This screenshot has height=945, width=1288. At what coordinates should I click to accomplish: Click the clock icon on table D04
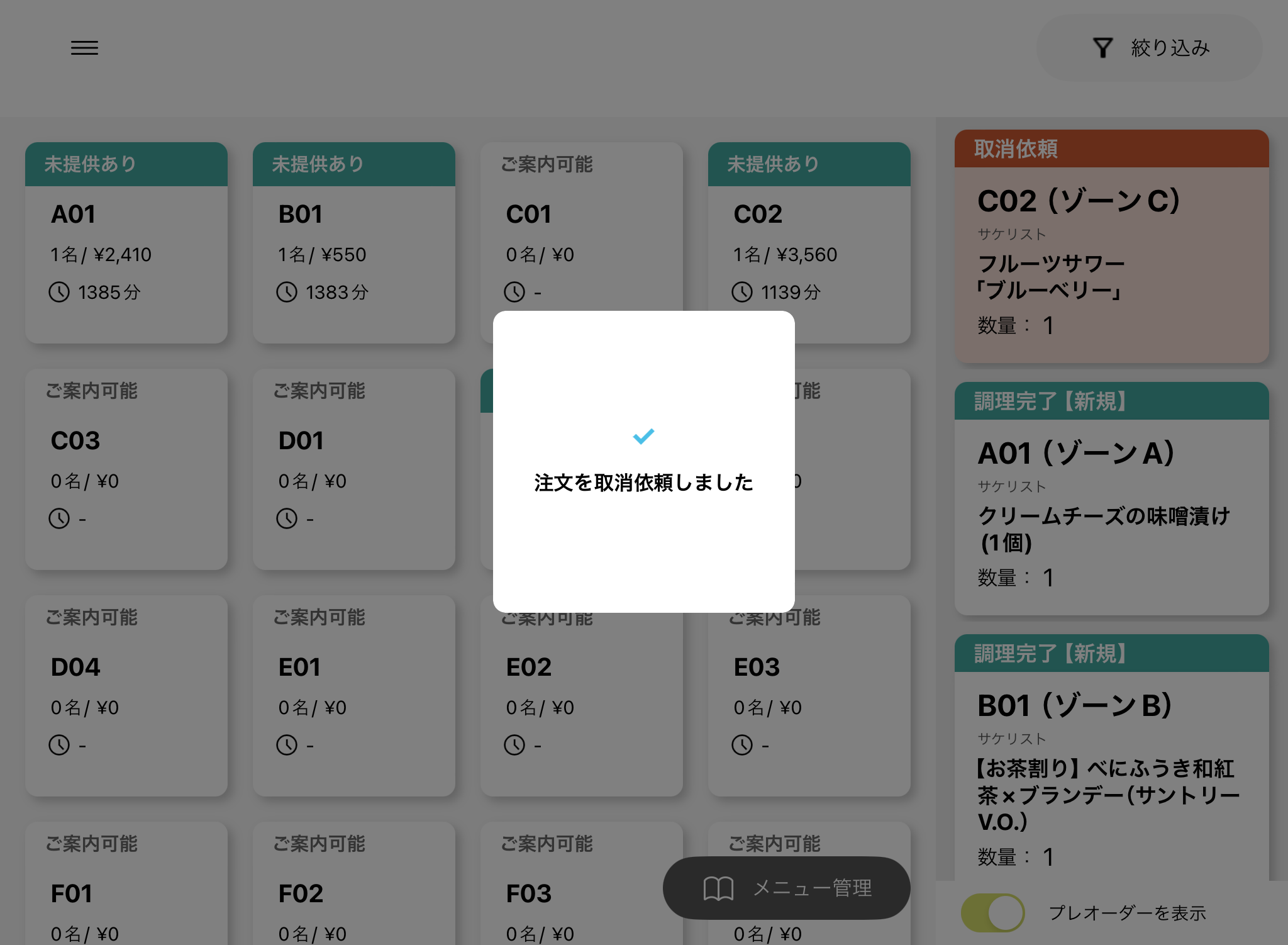(59, 745)
